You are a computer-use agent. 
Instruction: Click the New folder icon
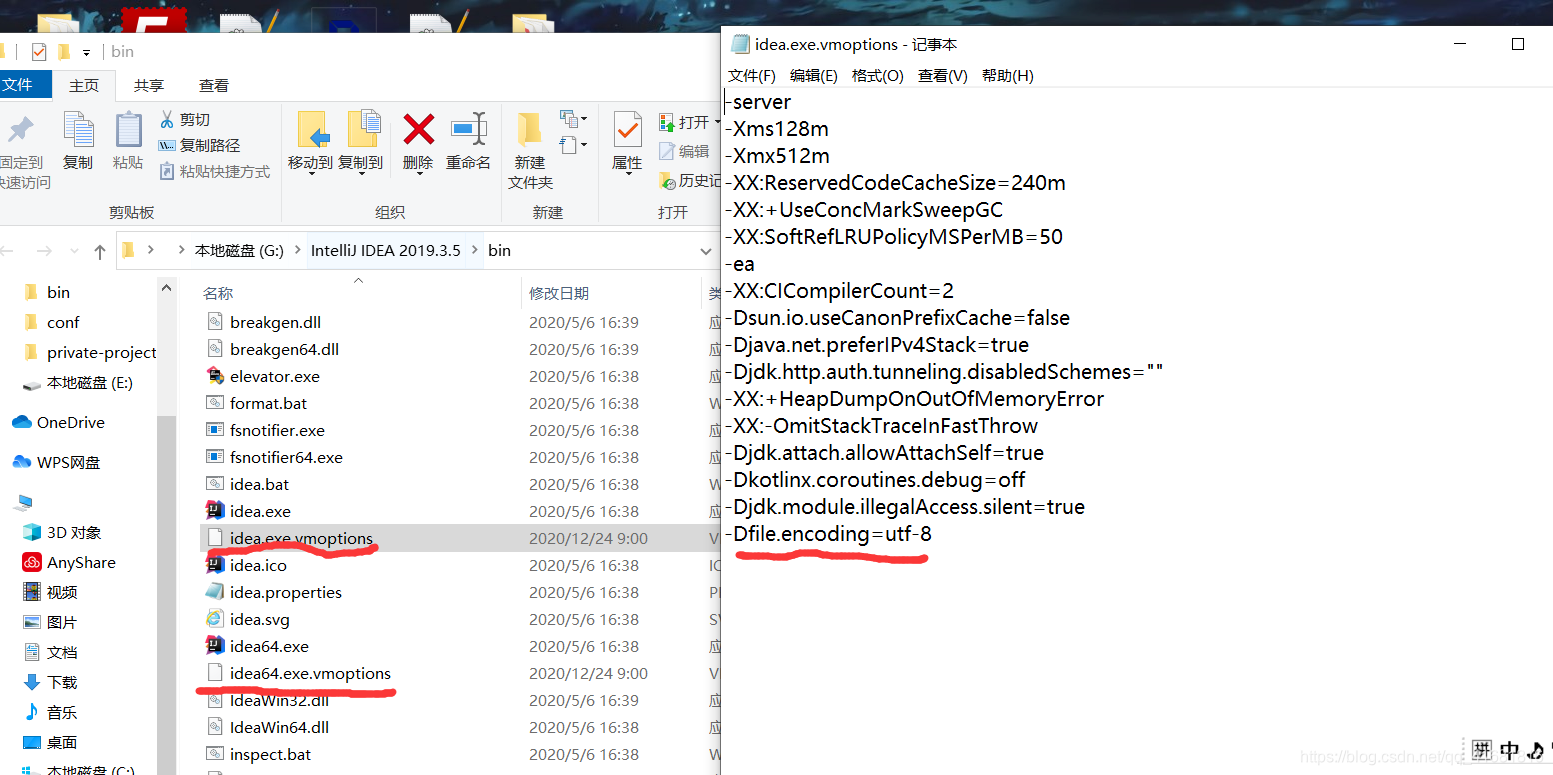(x=529, y=130)
